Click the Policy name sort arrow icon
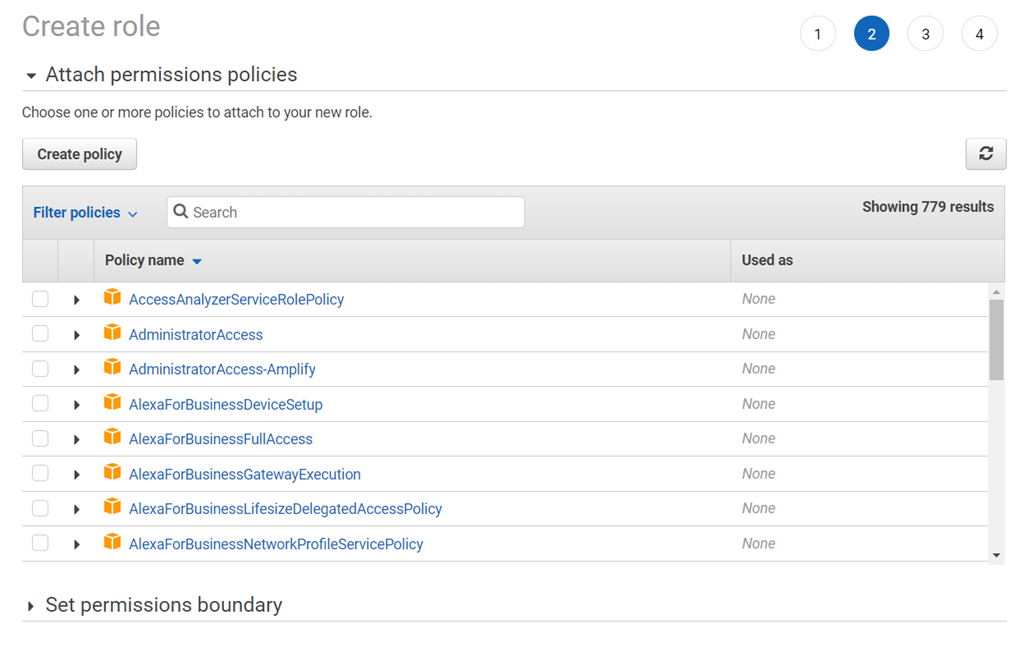The height and width of the screenshot is (647, 1024). 197,261
